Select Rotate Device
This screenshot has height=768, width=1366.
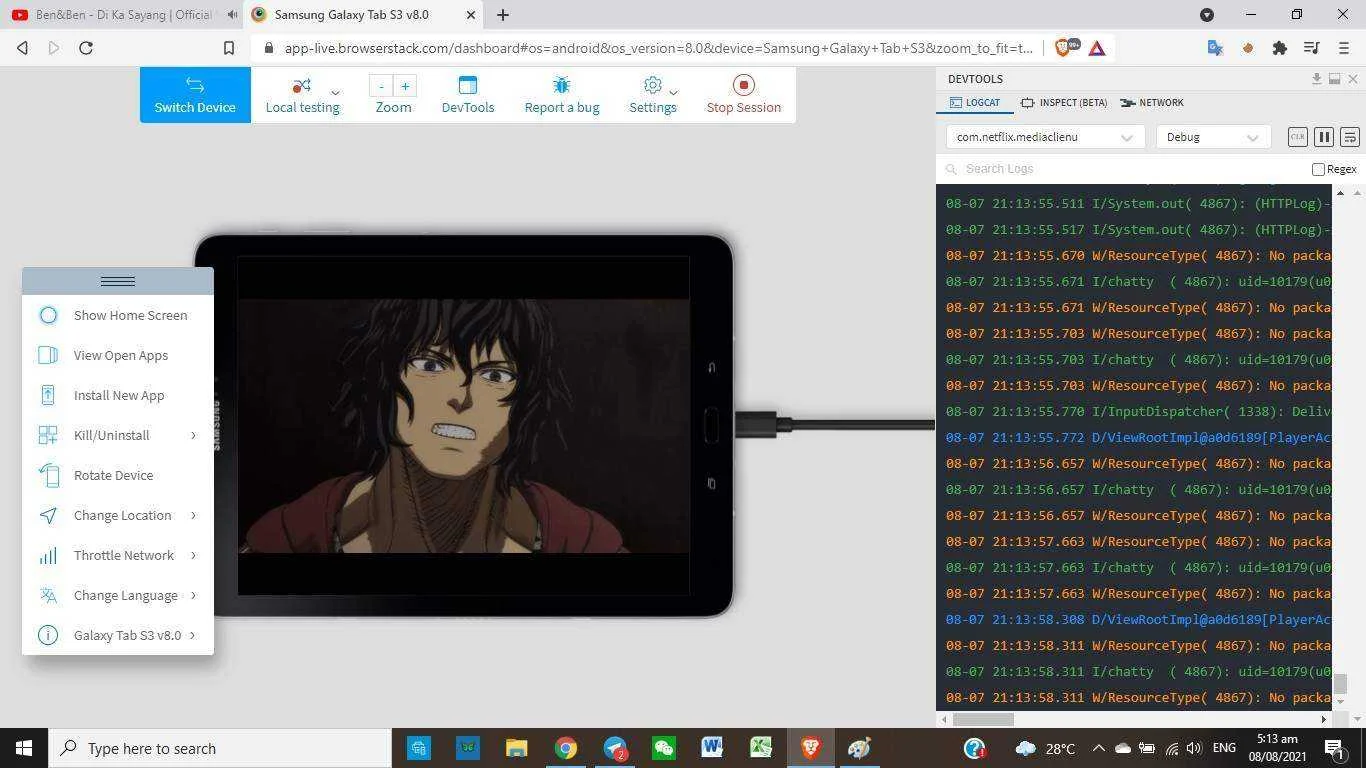[x=118, y=475]
